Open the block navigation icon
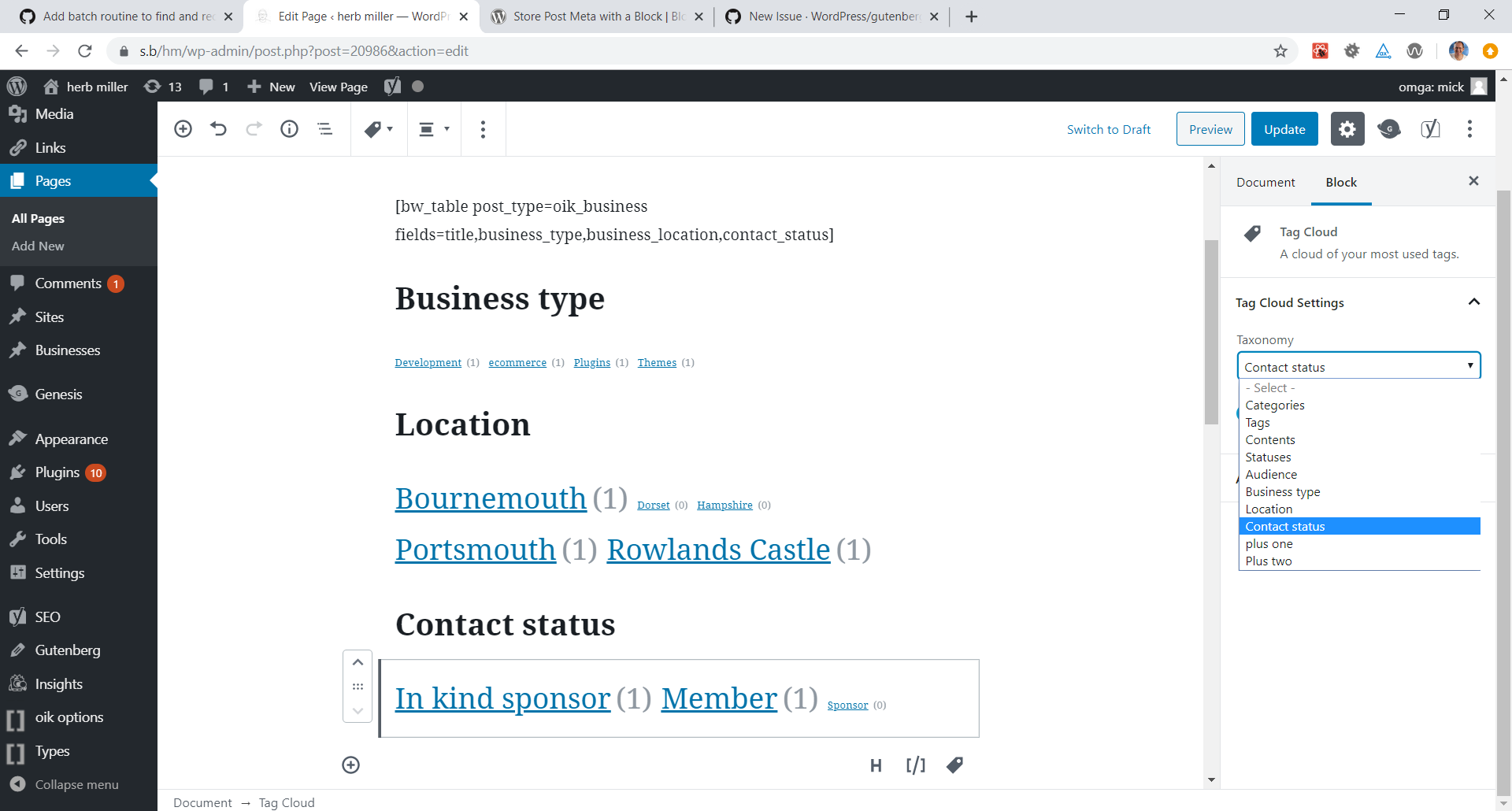 coord(324,128)
